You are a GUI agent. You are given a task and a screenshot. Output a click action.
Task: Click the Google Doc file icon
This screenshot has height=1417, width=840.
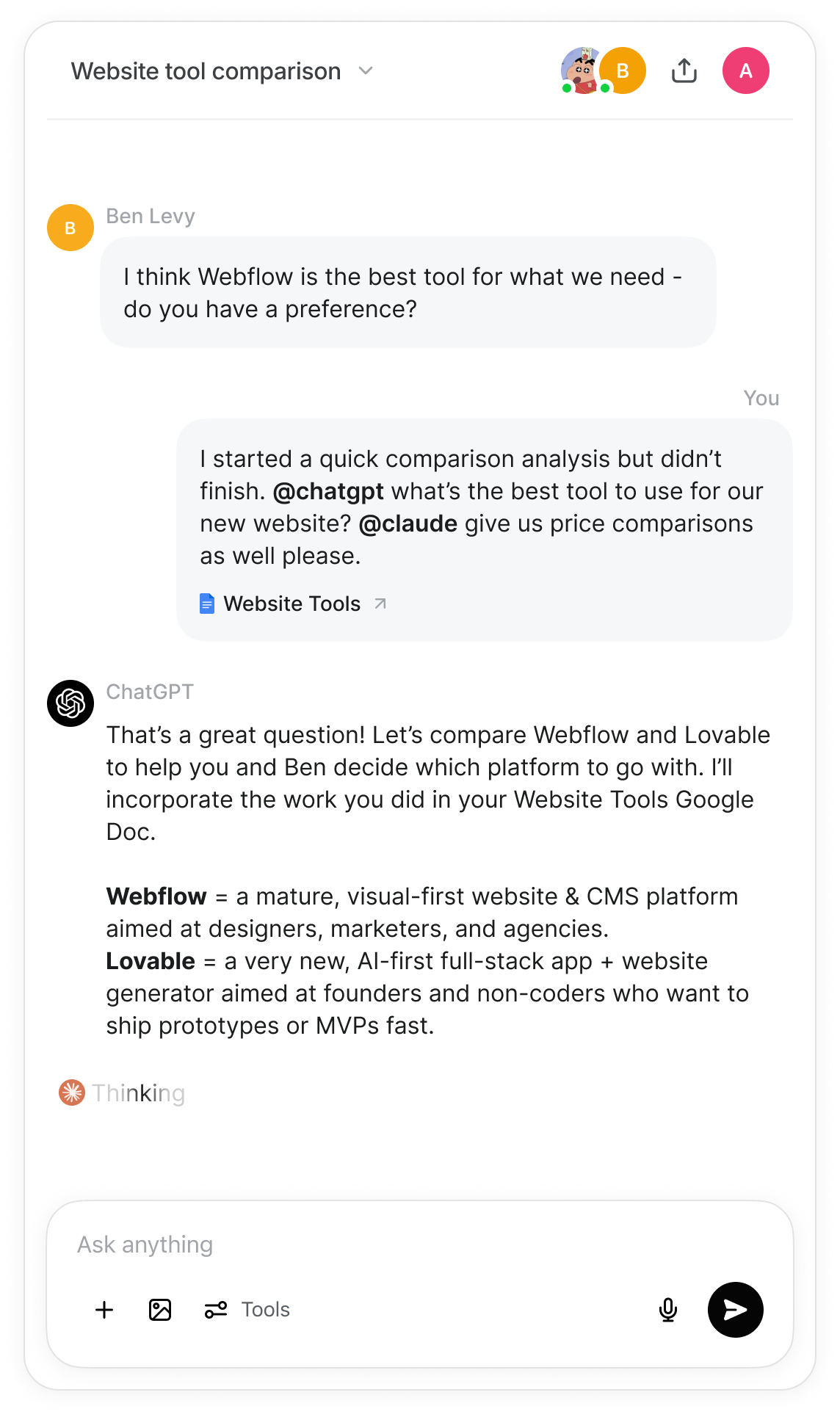click(207, 604)
